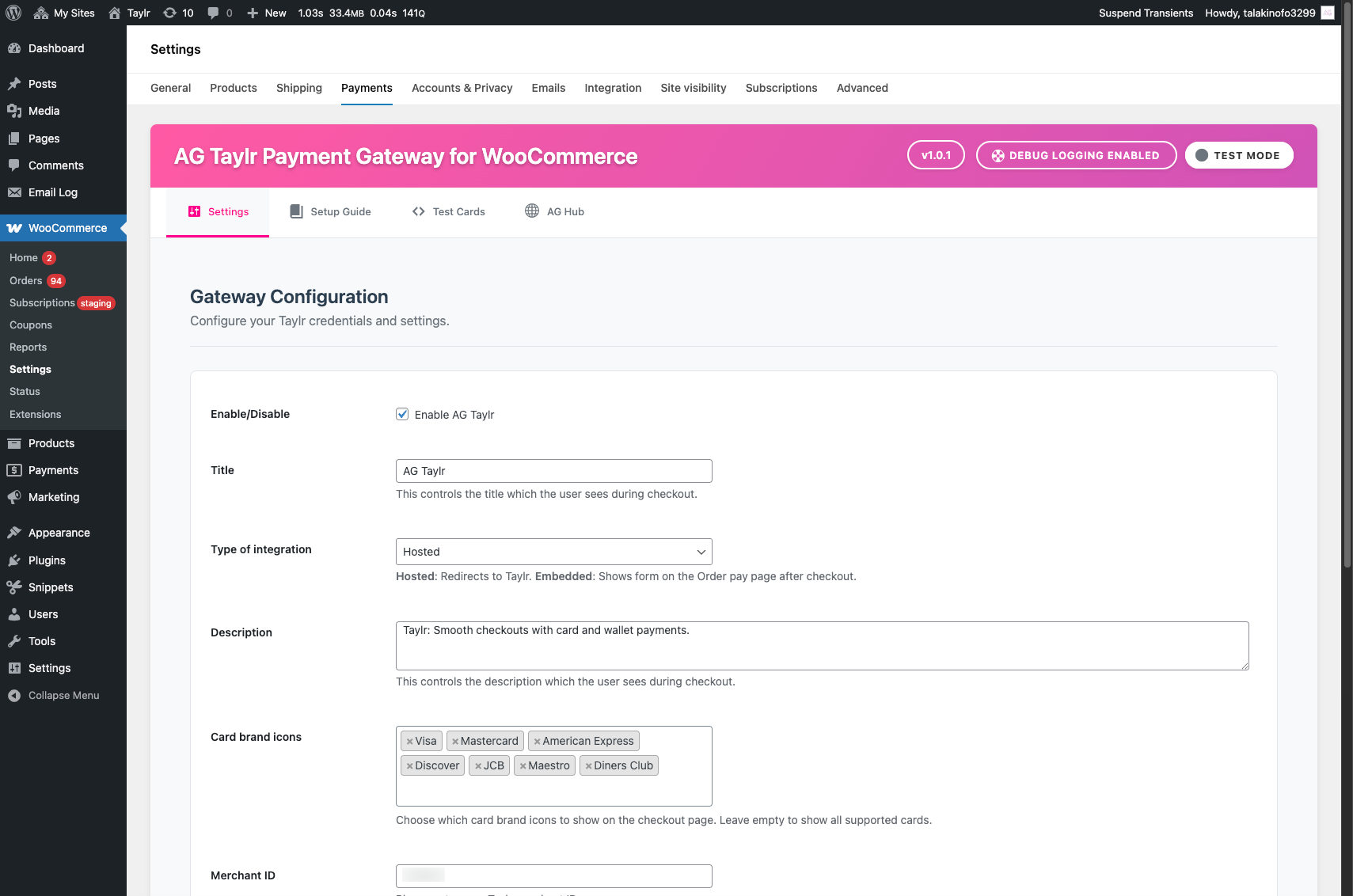Click the WordPress Settings sliders icon

pos(14,668)
